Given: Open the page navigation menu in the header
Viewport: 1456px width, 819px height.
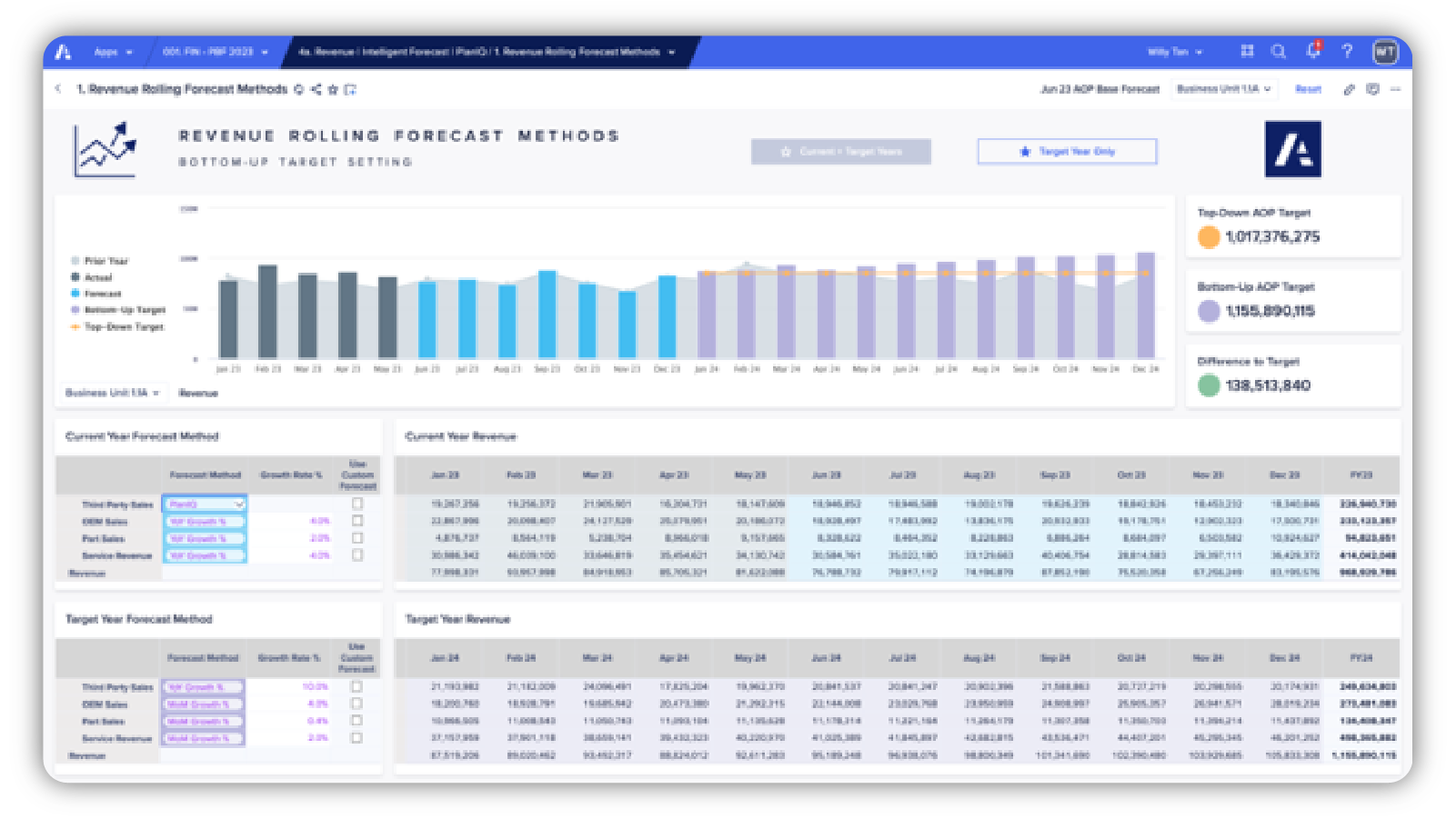Looking at the screenshot, I should [670, 52].
